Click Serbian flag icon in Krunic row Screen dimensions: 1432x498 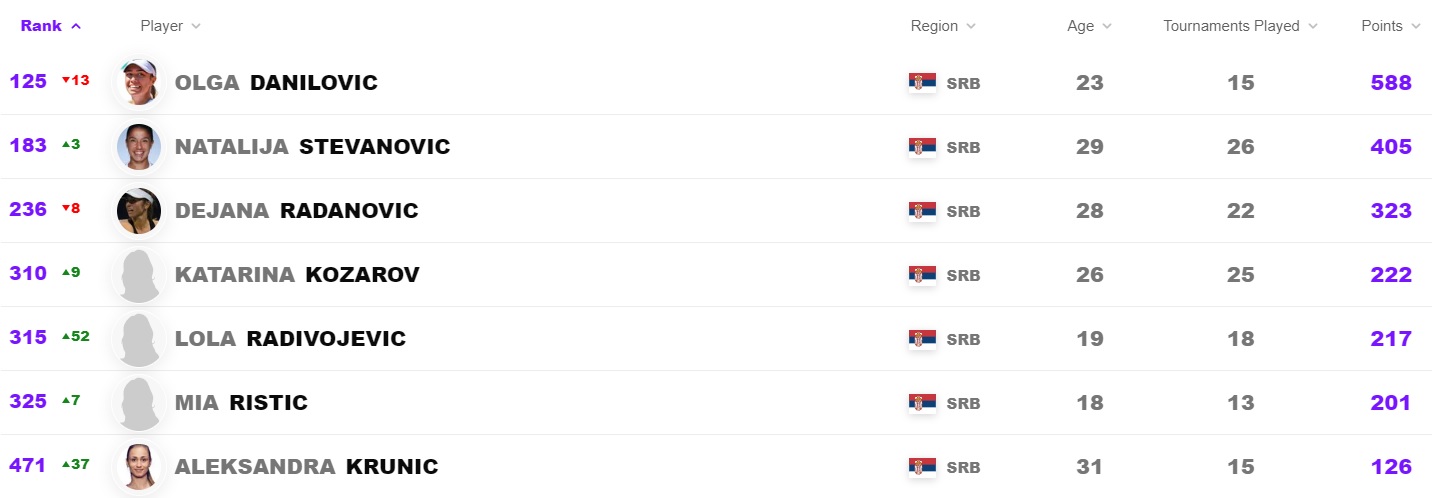(x=922, y=467)
